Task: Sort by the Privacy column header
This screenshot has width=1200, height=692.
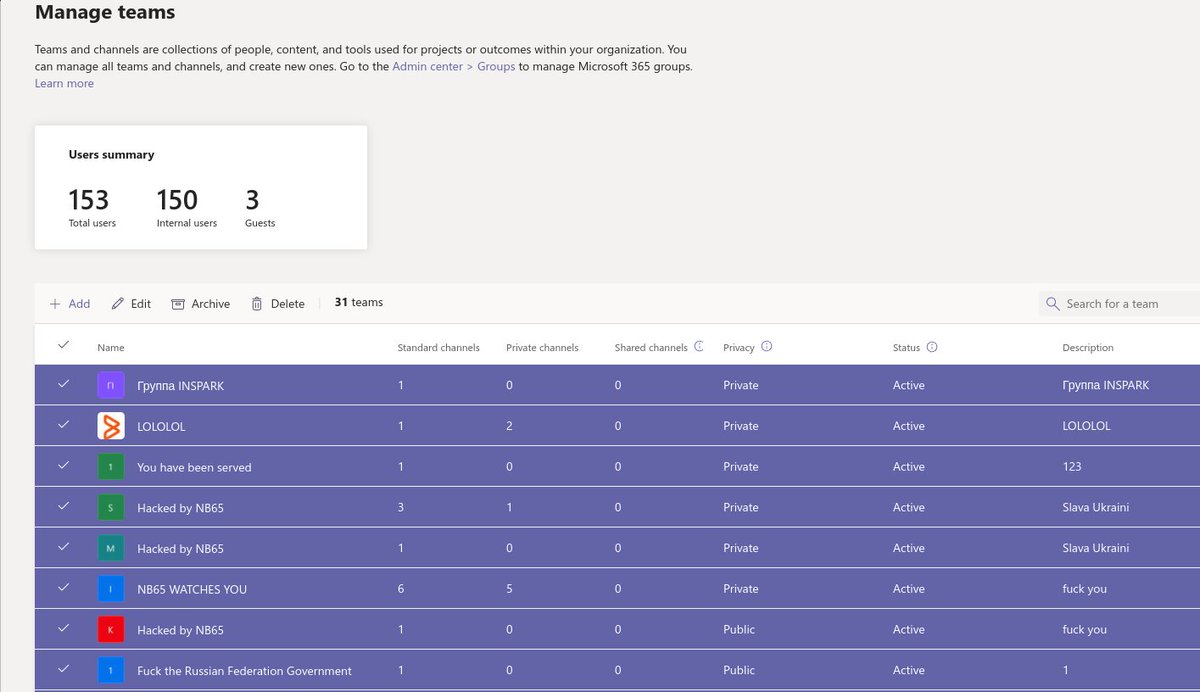Action: (739, 348)
